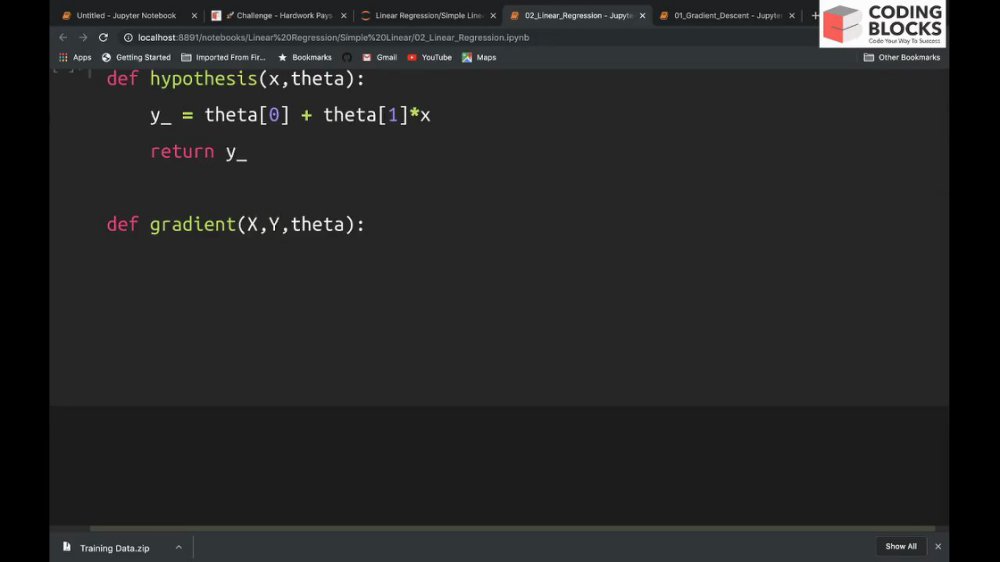
Task: Place cursor on the hypothesis function definition line
Action: [235, 79]
